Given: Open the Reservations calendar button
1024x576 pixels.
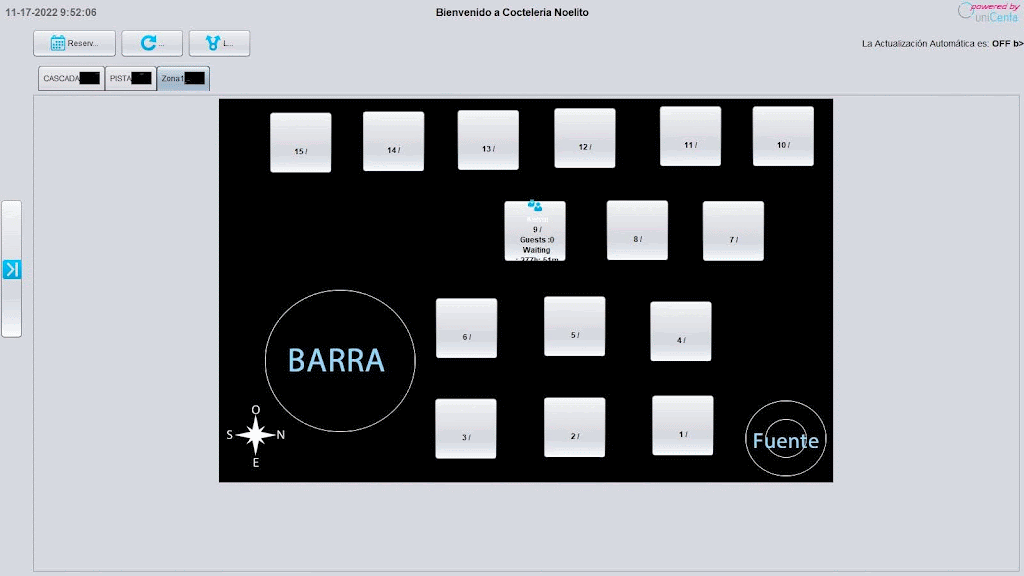Looking at the screenshot, I should (74, 43).
